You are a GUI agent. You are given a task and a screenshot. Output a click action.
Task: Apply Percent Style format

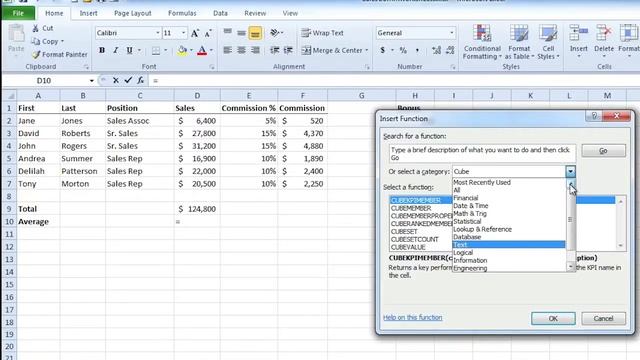[403, 50]
